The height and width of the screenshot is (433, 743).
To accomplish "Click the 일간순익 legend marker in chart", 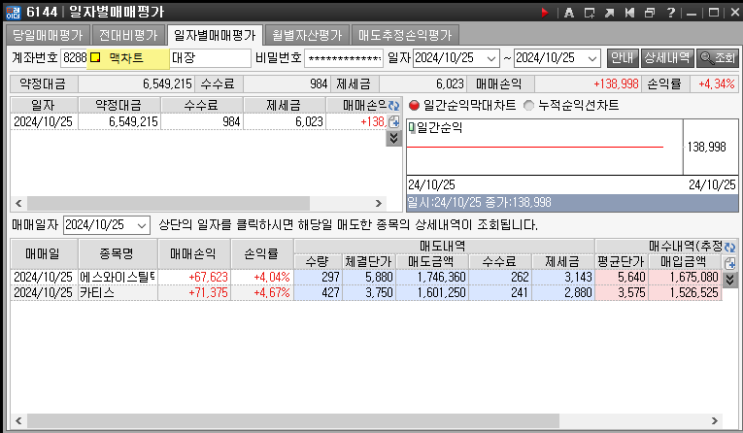I will tap(412, 127).
